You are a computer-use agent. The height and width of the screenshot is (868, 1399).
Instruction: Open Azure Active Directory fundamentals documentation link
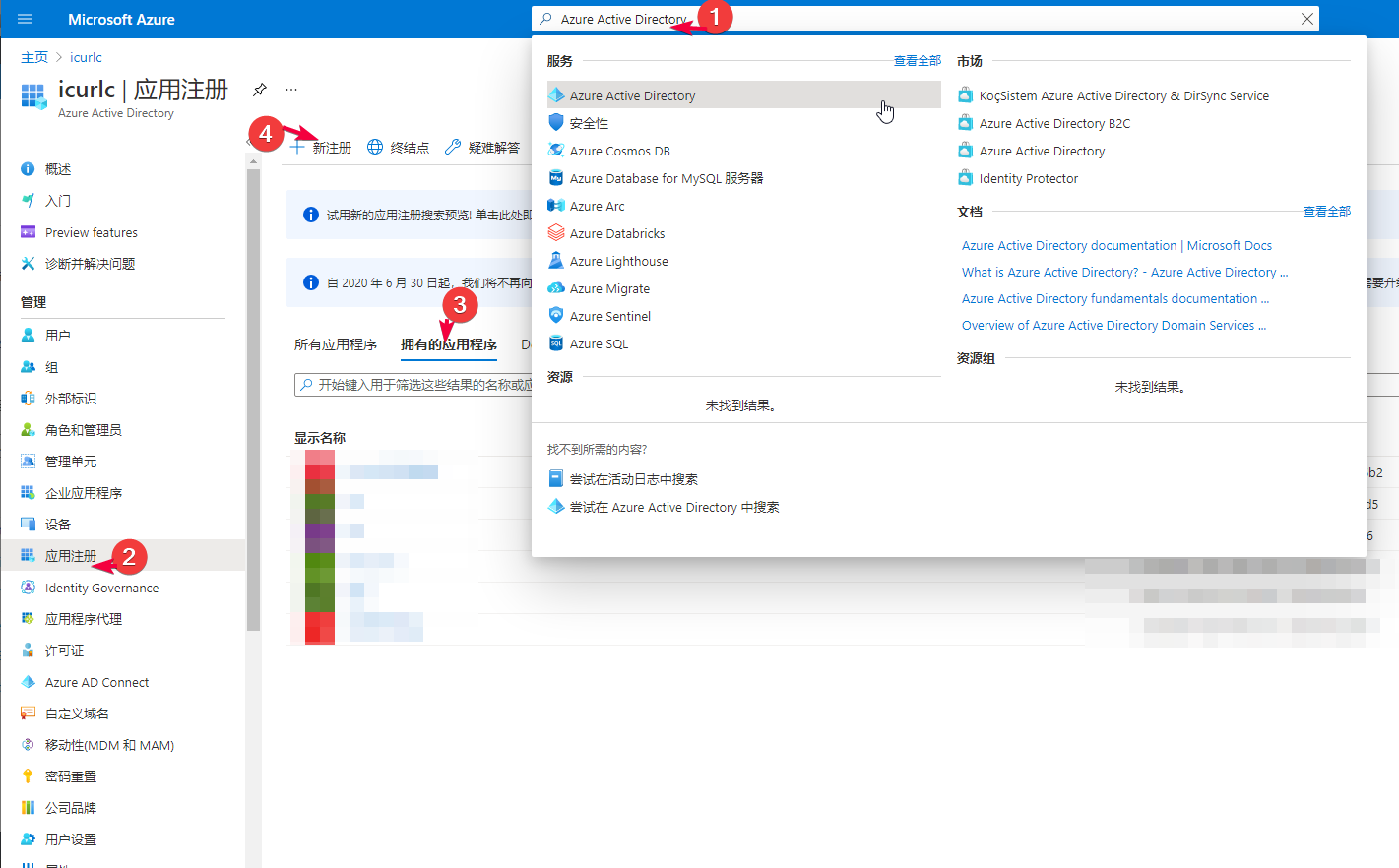click(1115, 298)
